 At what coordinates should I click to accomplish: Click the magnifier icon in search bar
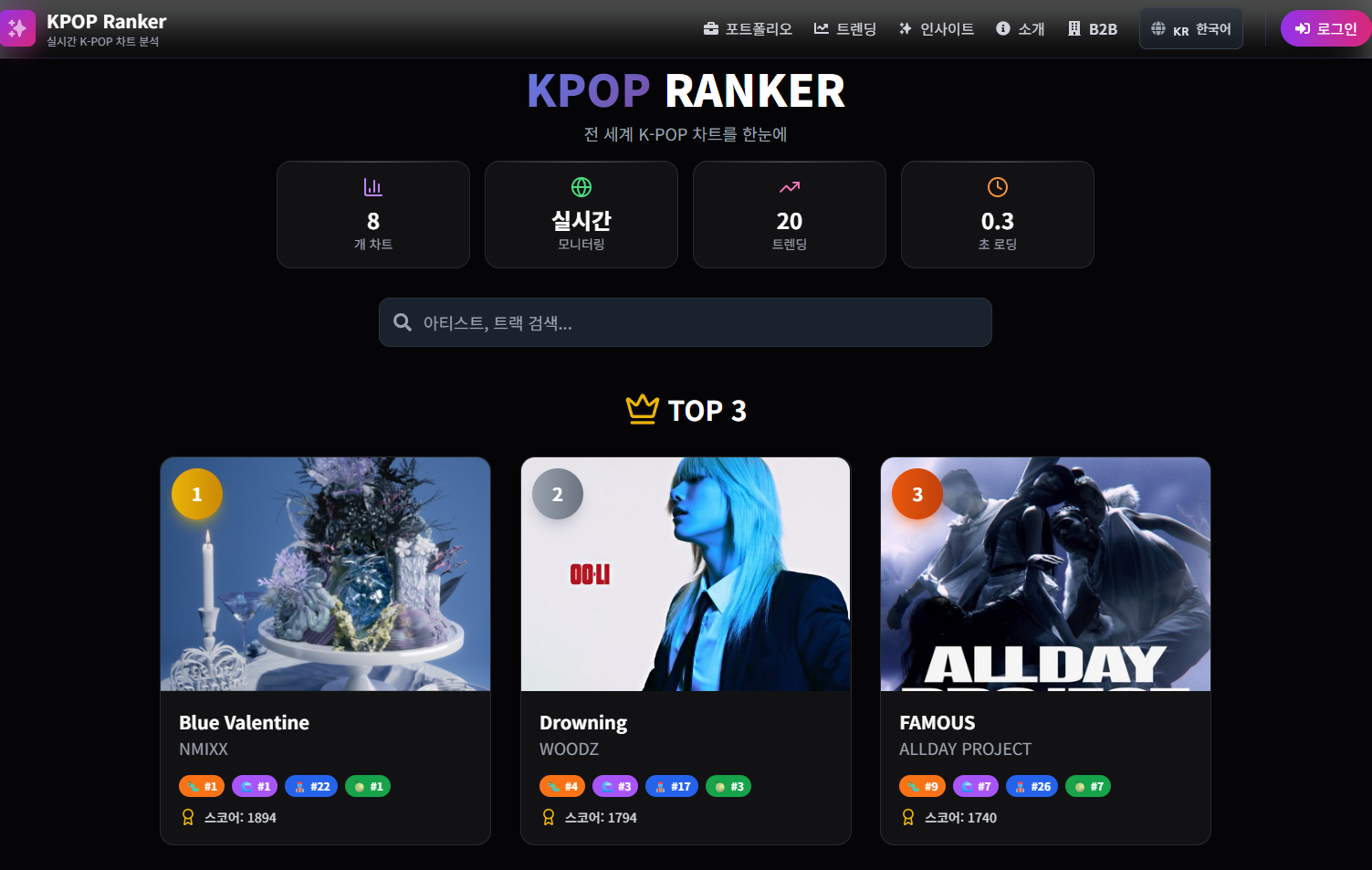click(x=403, y=322)
